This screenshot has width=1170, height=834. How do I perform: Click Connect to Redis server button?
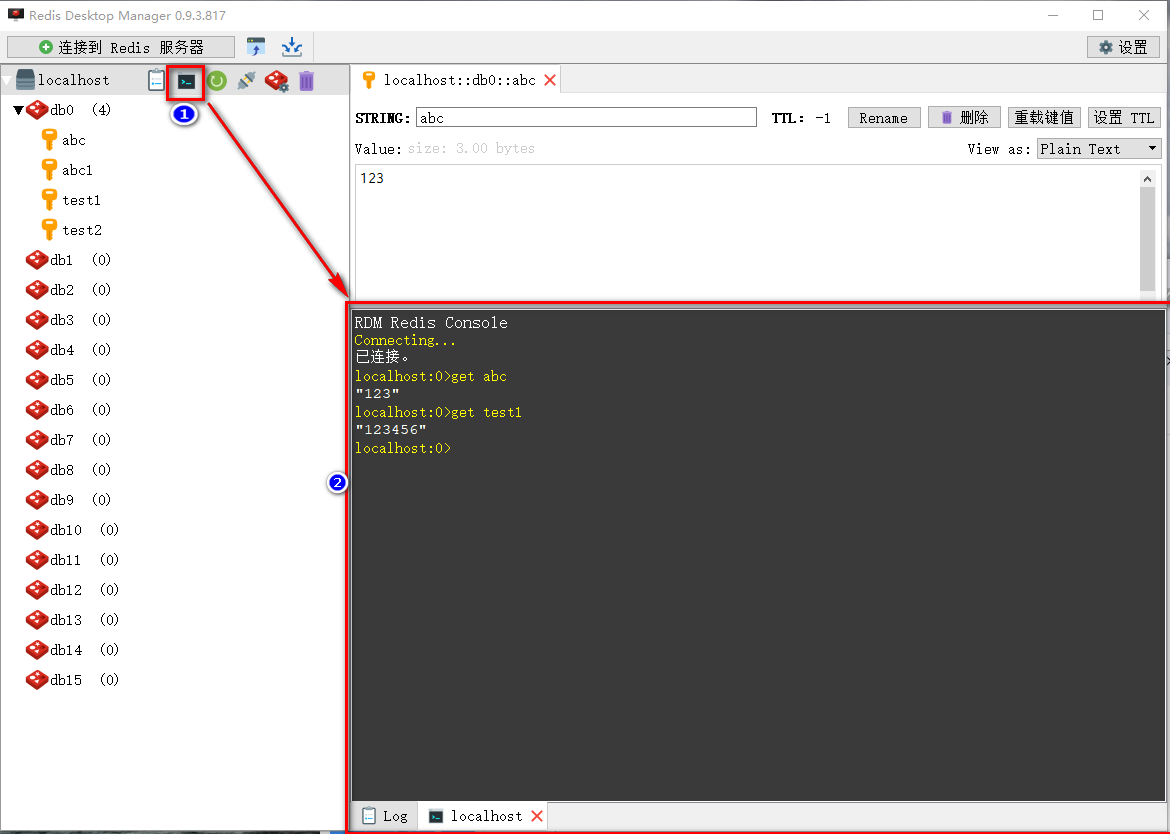[x=121, y=47]
